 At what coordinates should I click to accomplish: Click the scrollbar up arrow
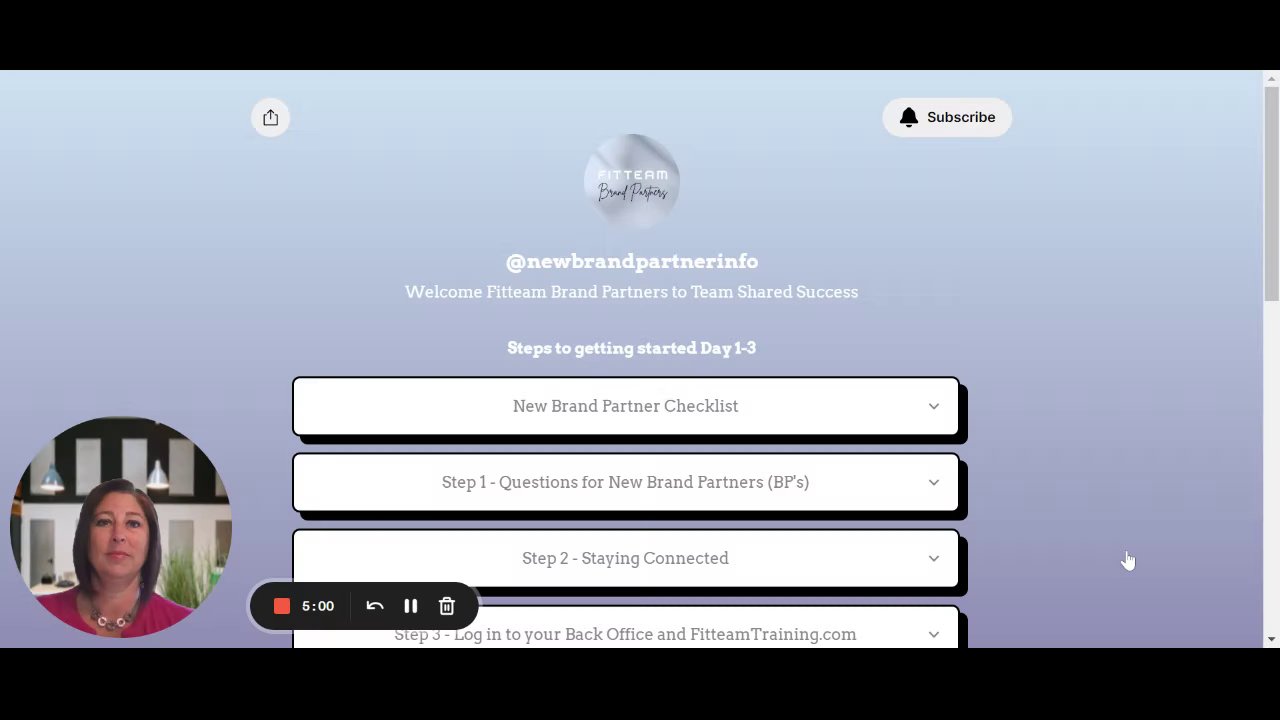[x=1271, y=78]
